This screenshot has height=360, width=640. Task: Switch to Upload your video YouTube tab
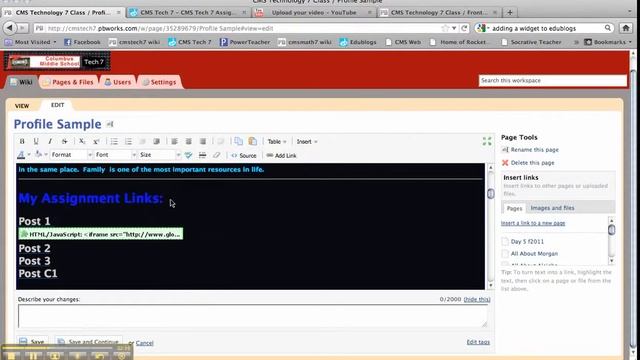[313, 13]
